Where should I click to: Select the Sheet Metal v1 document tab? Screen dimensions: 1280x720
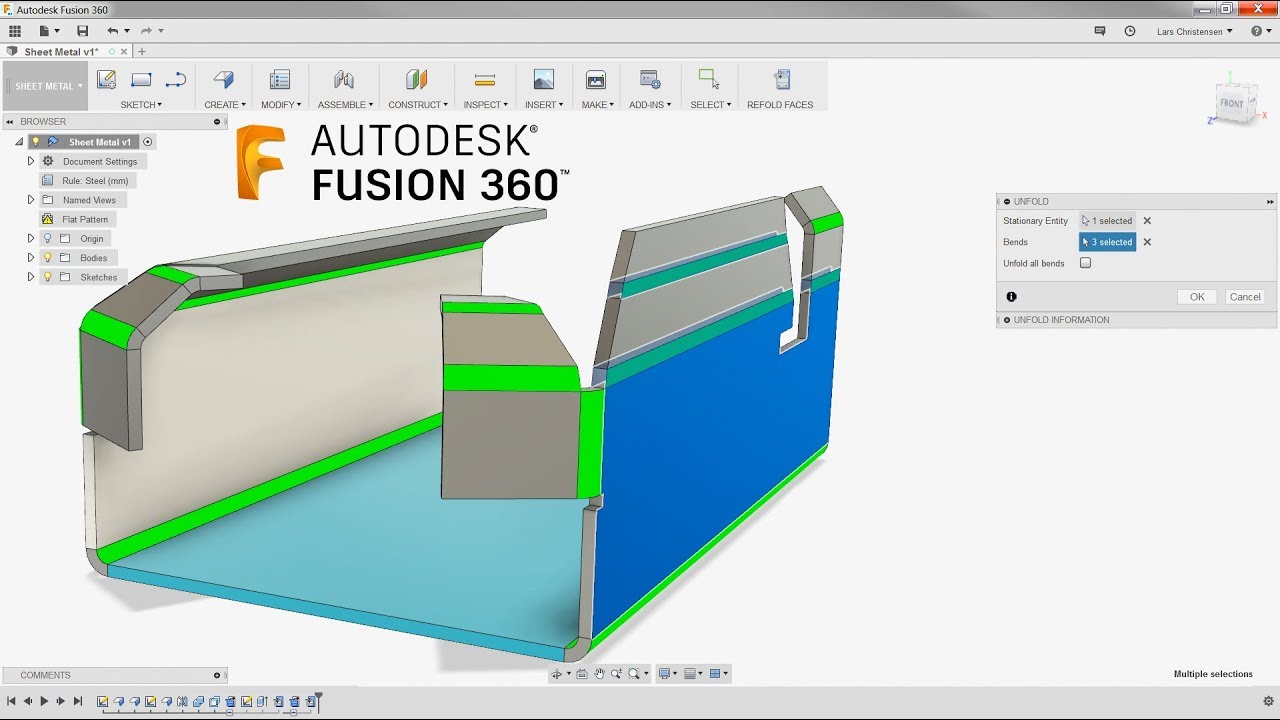coord(60,52)
